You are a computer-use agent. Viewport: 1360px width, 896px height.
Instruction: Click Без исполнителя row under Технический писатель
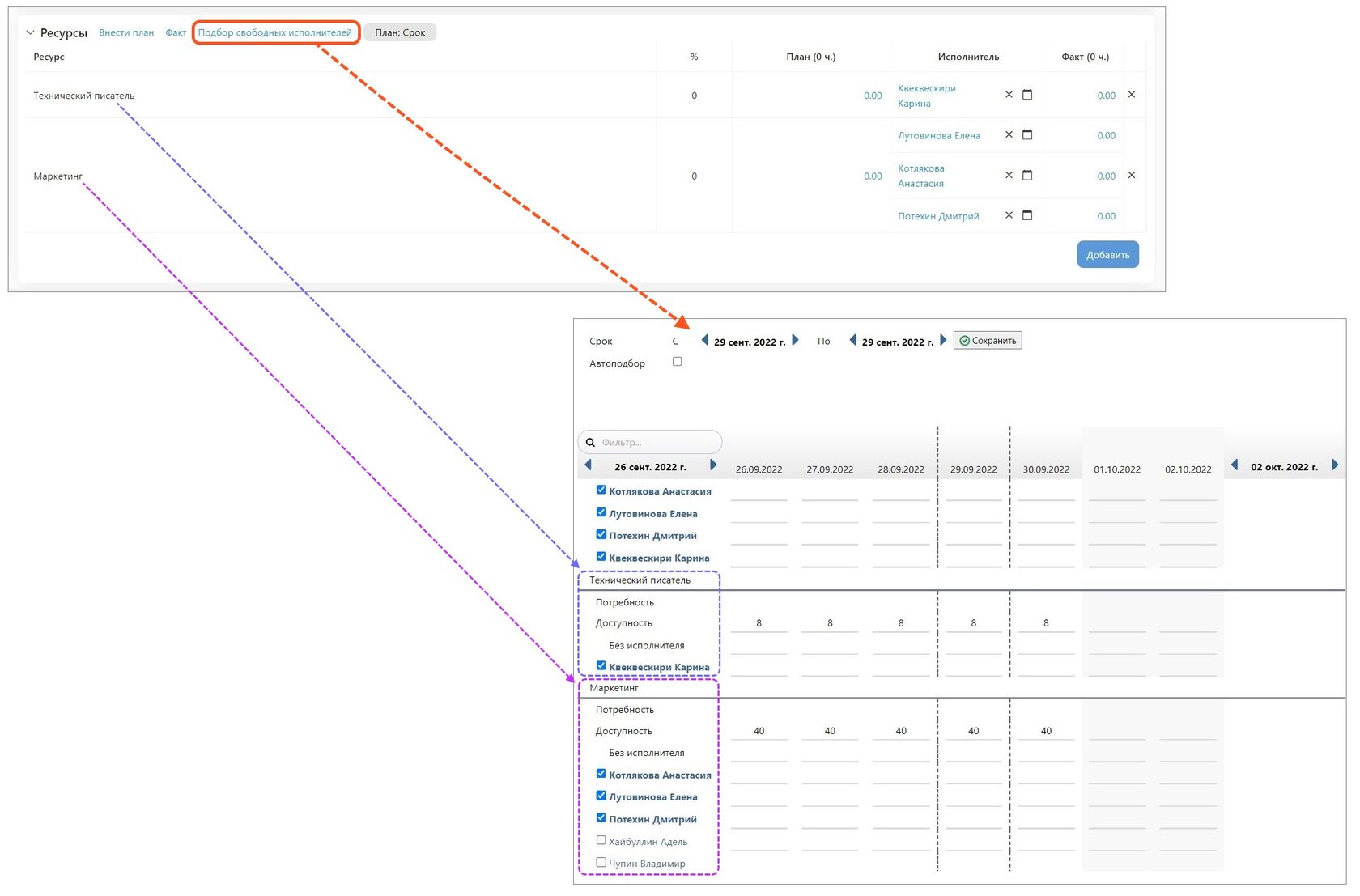tap(646, 646)
